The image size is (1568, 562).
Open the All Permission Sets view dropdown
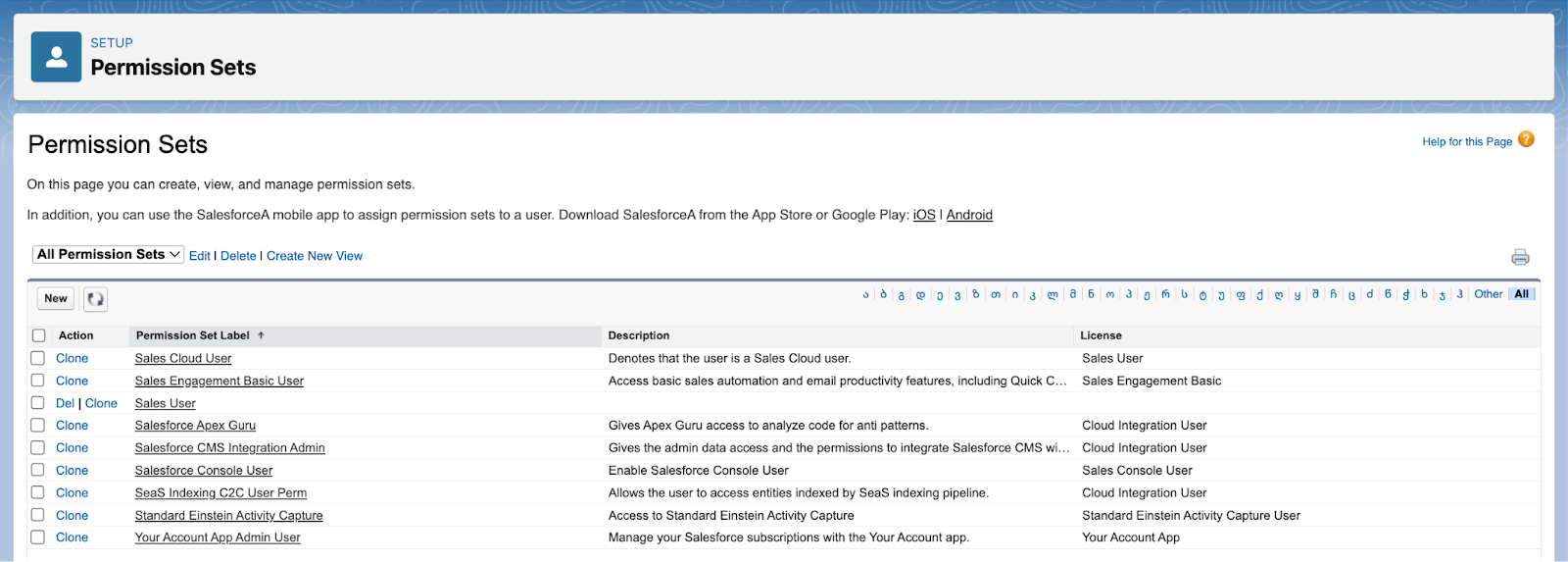point(108,254)
